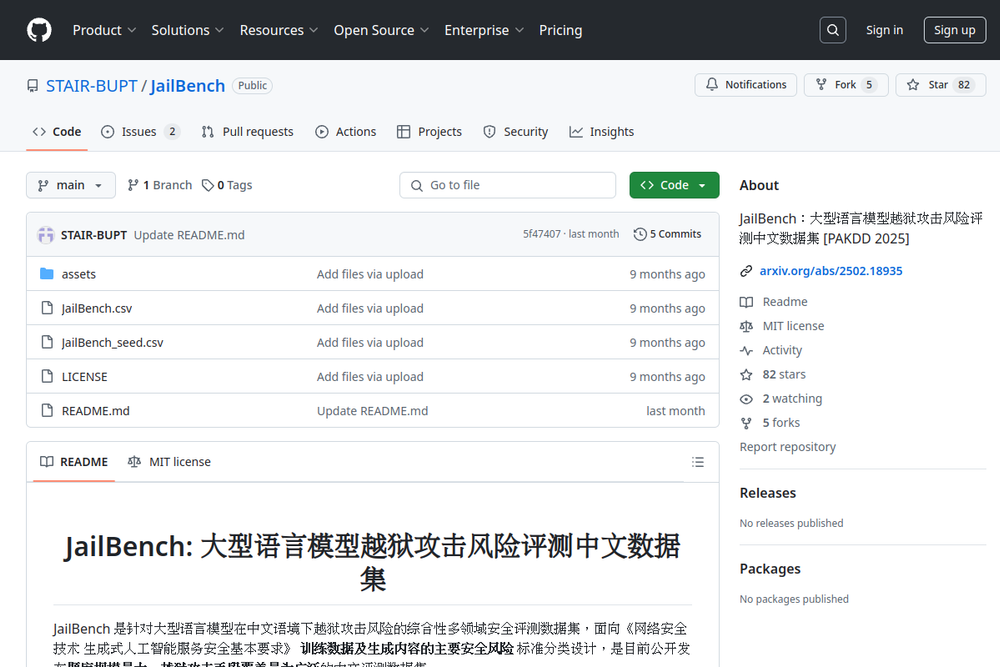1000x667 pixels.
Task: Click the Report repository link
Action: click(788, 447)
